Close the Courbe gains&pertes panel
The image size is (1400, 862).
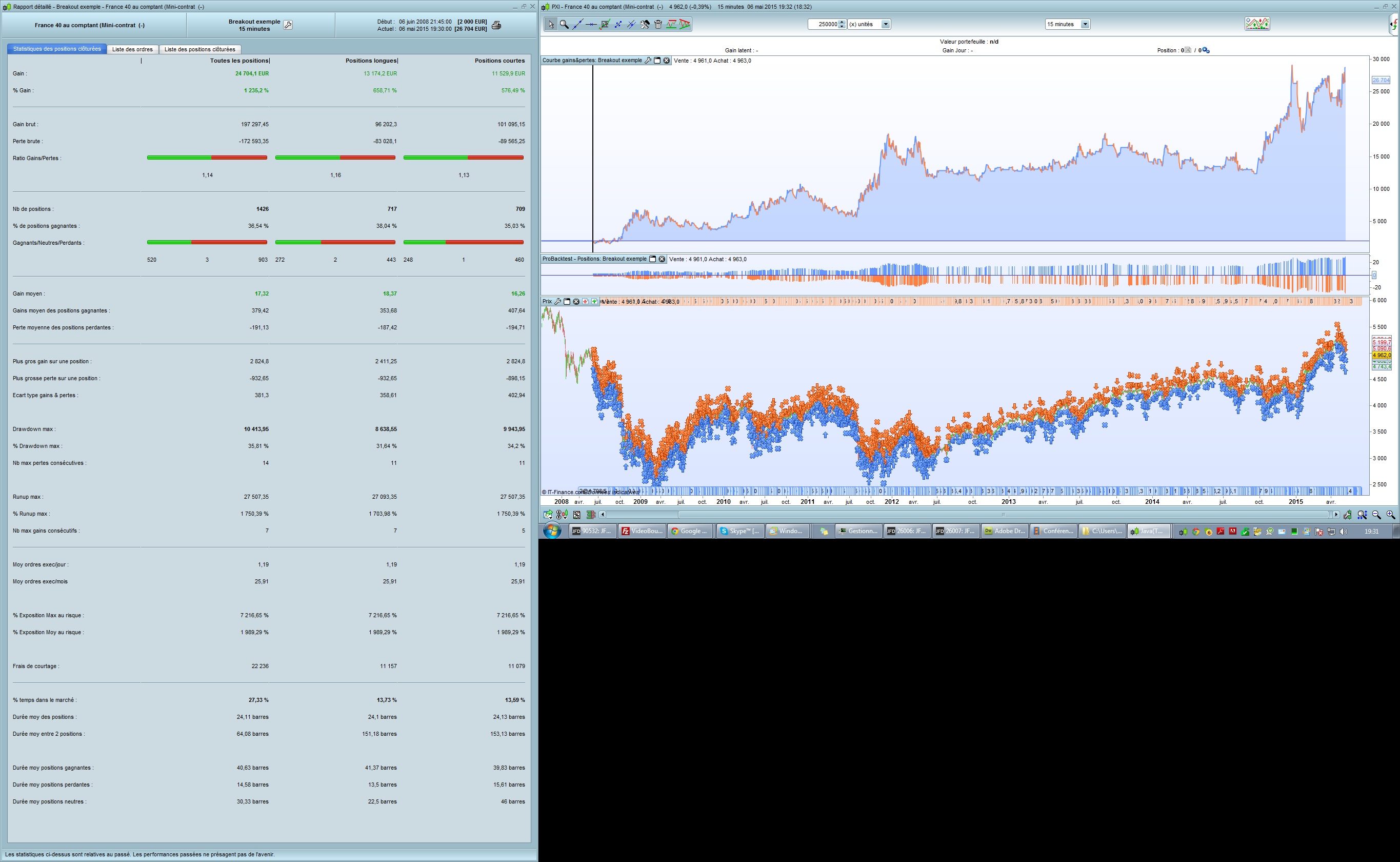667,61
